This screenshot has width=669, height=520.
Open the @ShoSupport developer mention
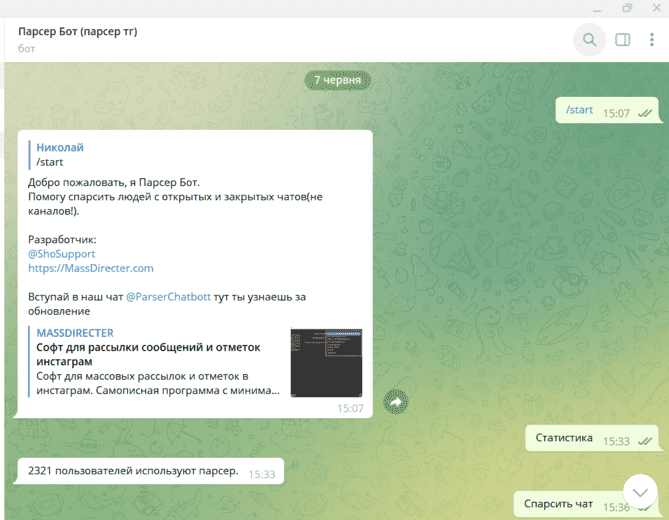[61, 254]
